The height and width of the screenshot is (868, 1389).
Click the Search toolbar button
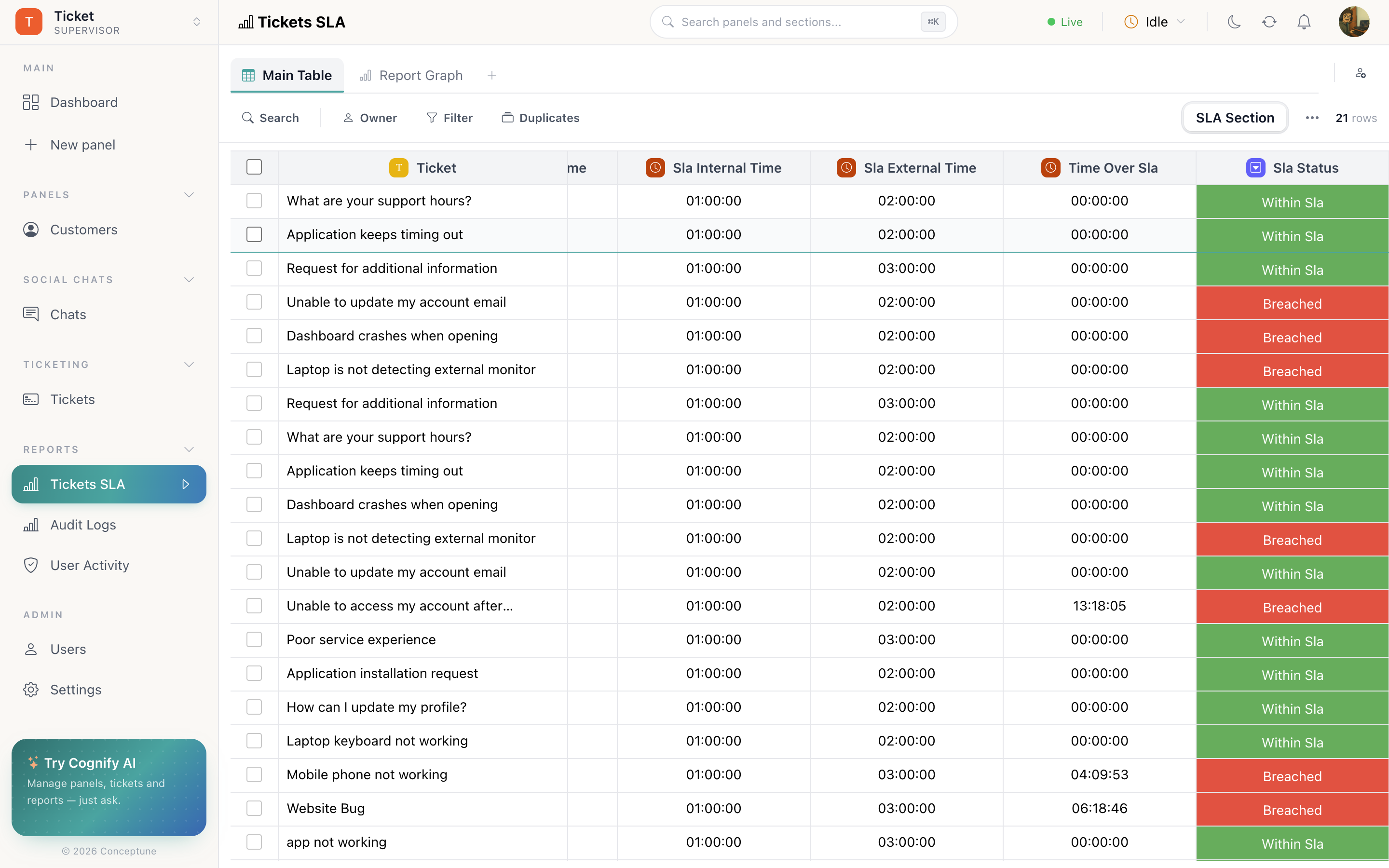click(271, 118)
